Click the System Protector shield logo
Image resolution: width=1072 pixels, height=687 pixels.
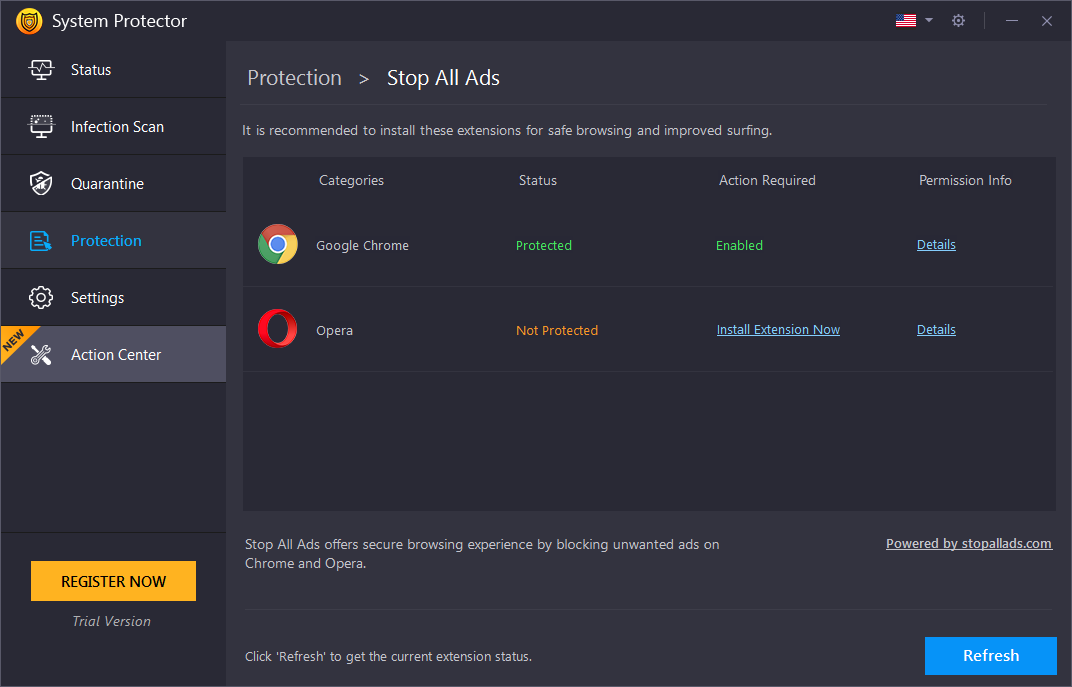click(29, 20)
